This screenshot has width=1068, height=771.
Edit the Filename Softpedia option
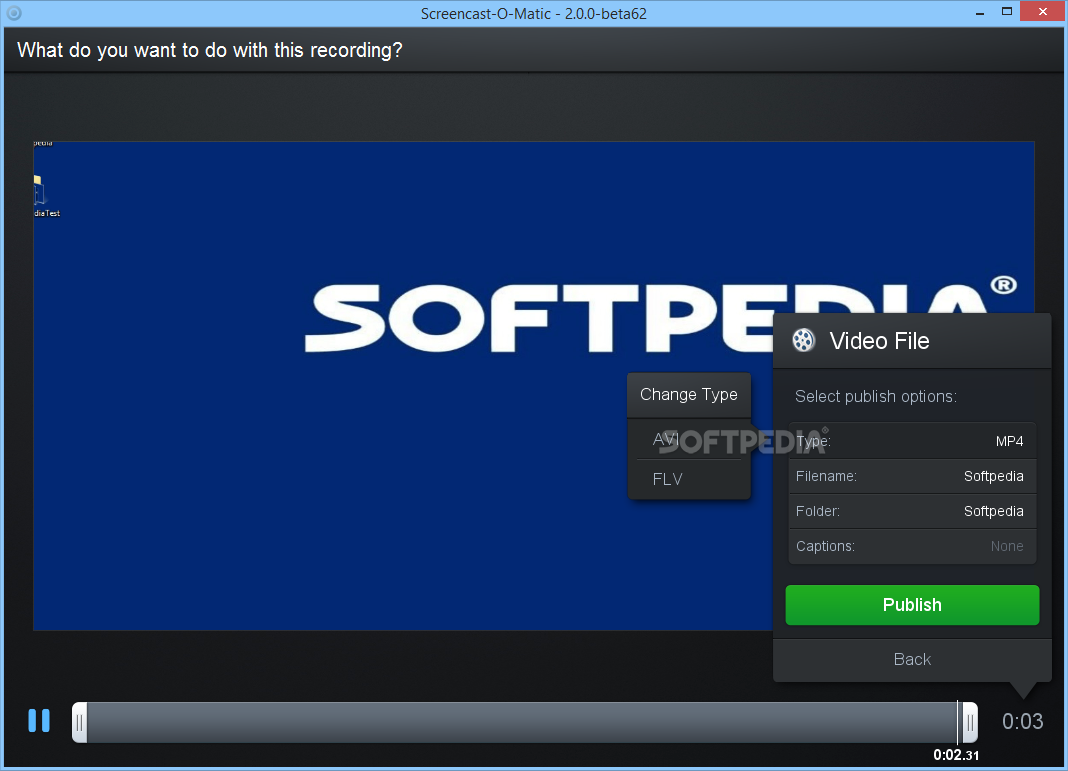(912, 476)
